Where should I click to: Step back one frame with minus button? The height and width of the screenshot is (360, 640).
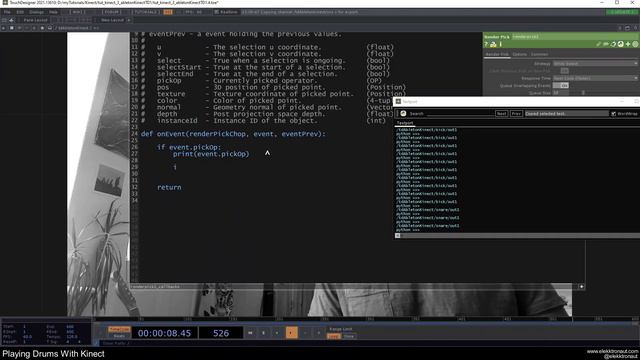305,333
